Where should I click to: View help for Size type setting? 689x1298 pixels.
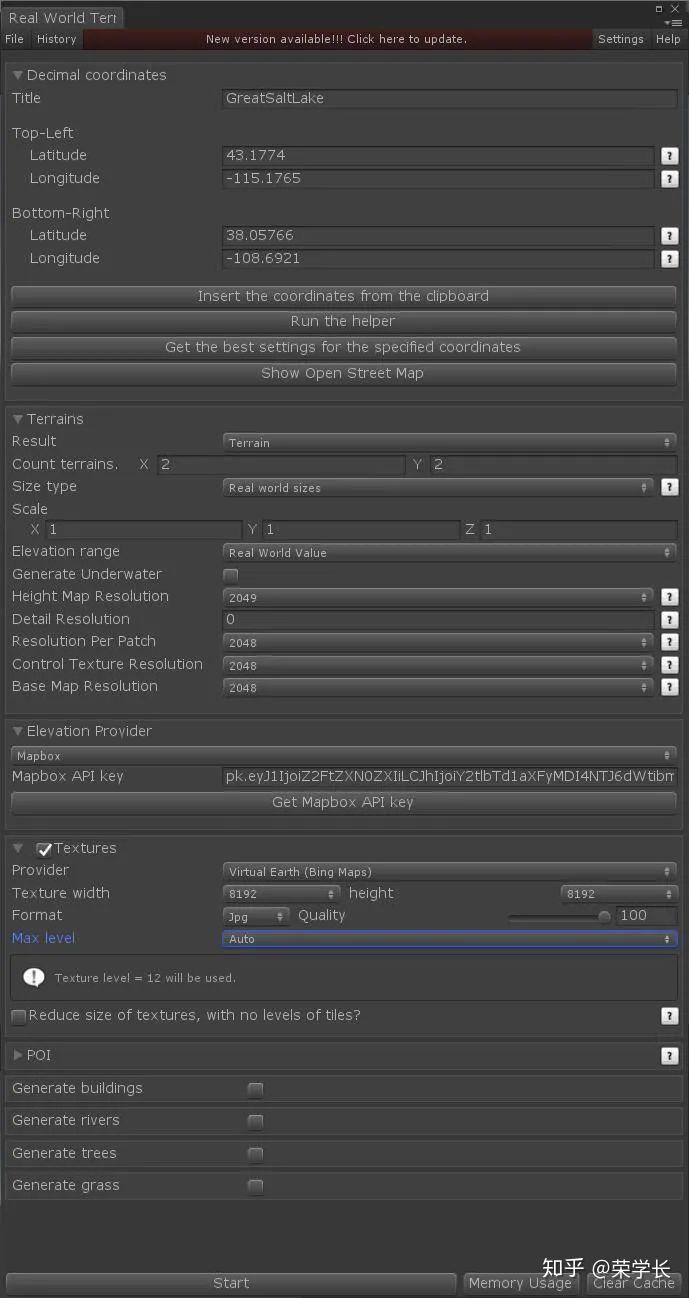670,487
